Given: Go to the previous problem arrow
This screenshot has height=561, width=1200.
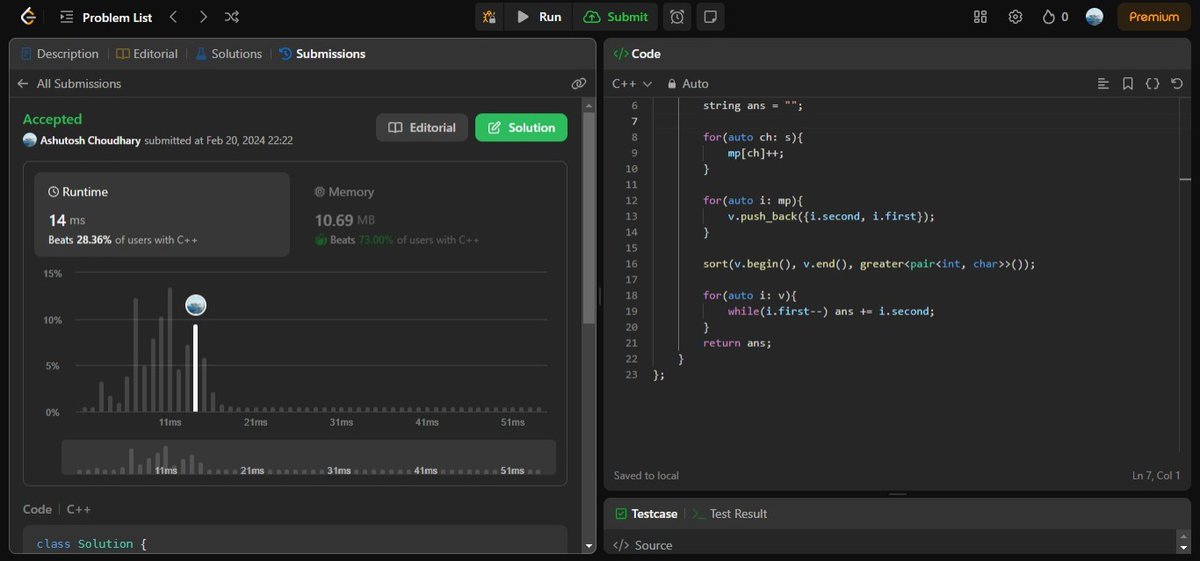Looking at the screenshot, I should [x=173, y=17].
